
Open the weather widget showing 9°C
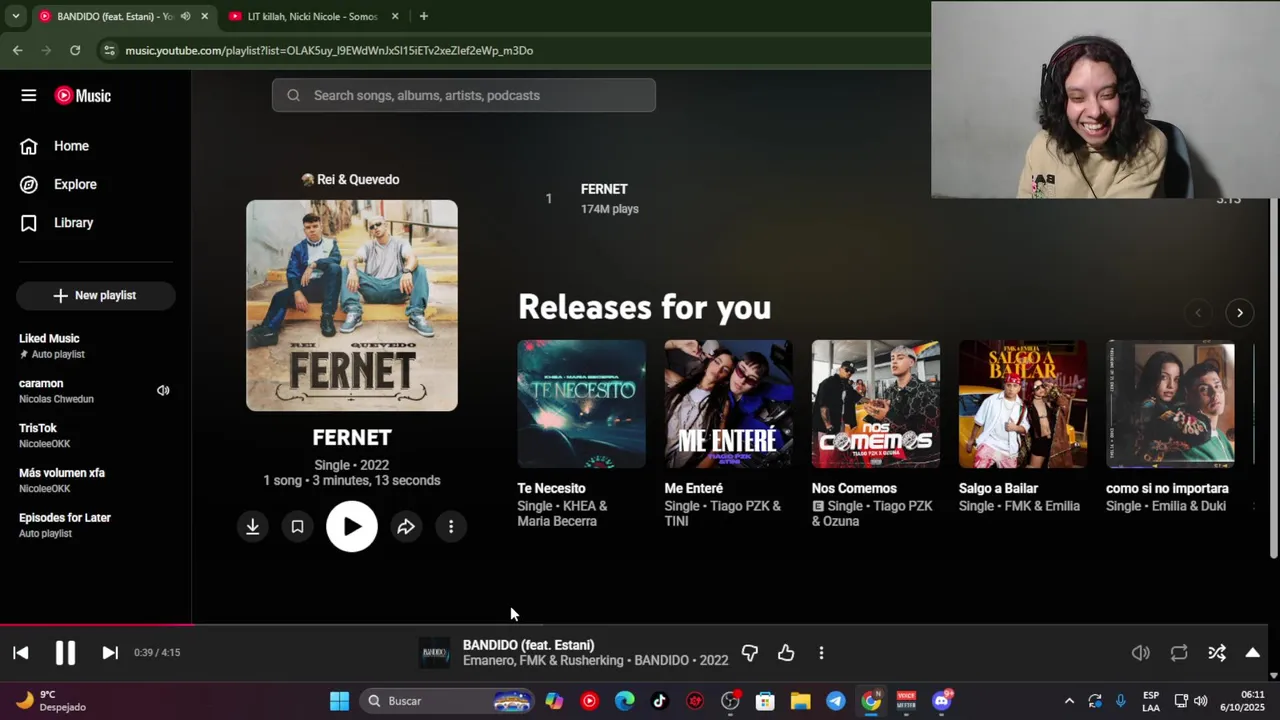(x=52, y=701)
